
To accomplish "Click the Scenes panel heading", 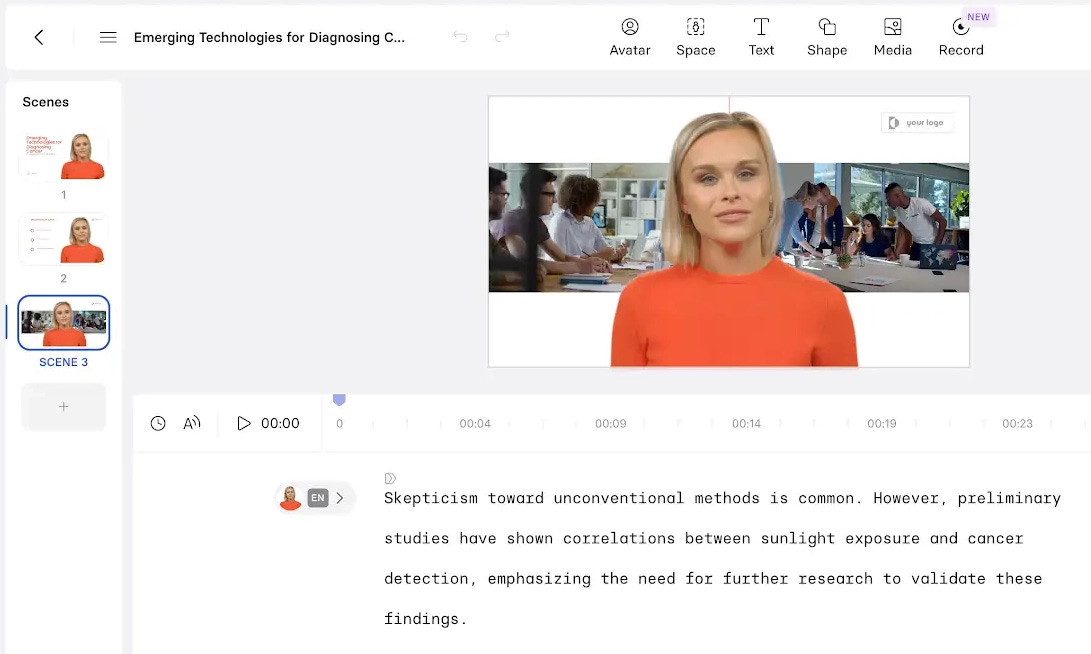I will coord(45,102).
